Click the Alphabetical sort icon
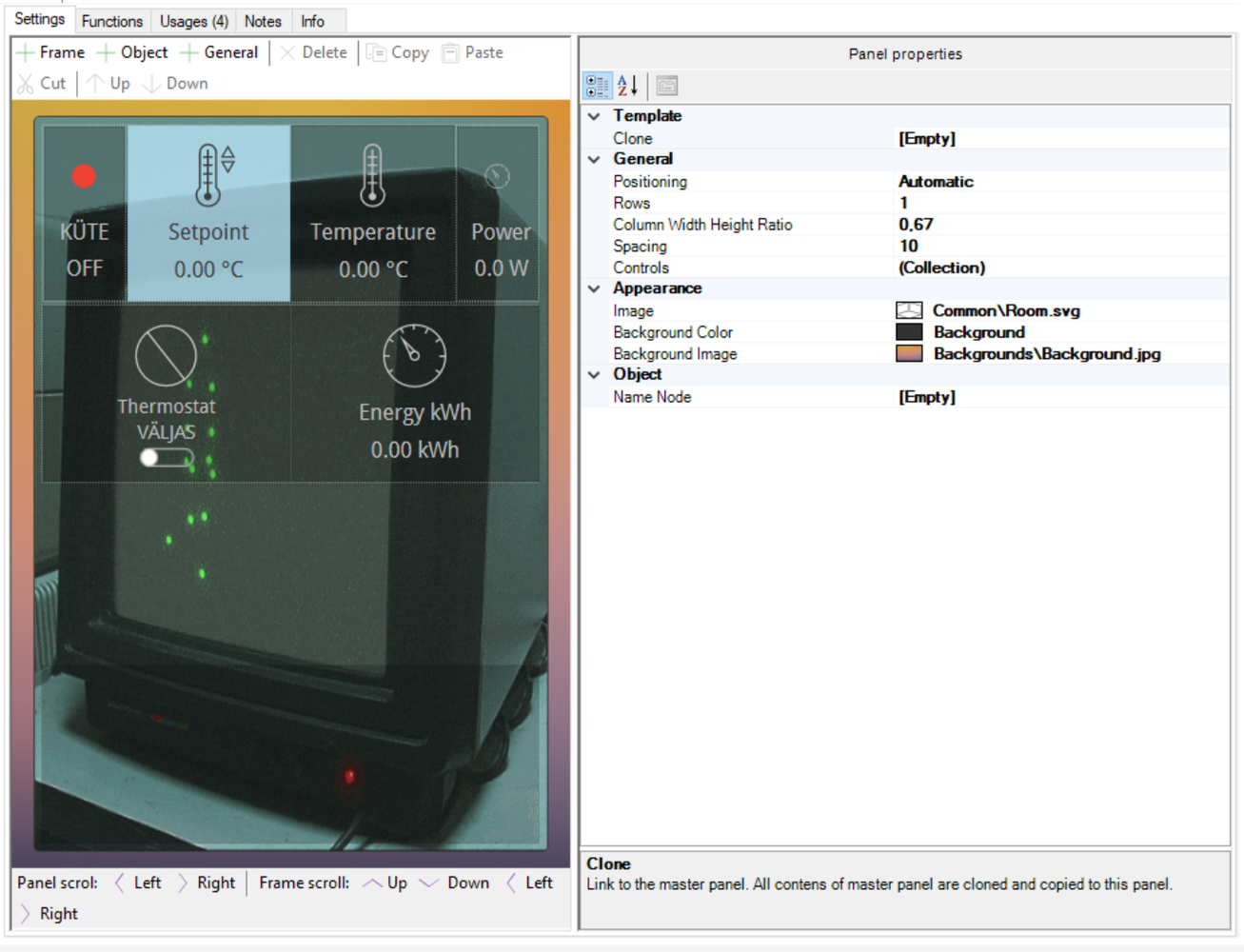Image resolution: width=1244 pixels, height=952 pixels. (627, 86)
